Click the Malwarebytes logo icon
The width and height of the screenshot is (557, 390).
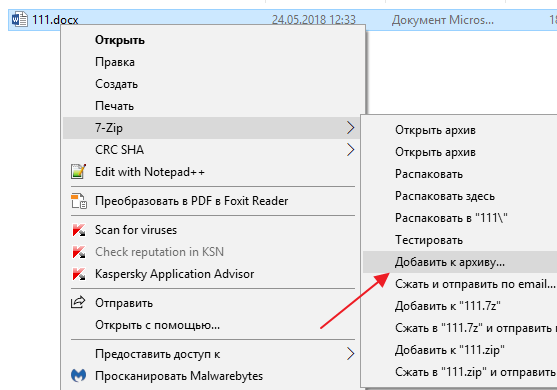pos(79,375)
